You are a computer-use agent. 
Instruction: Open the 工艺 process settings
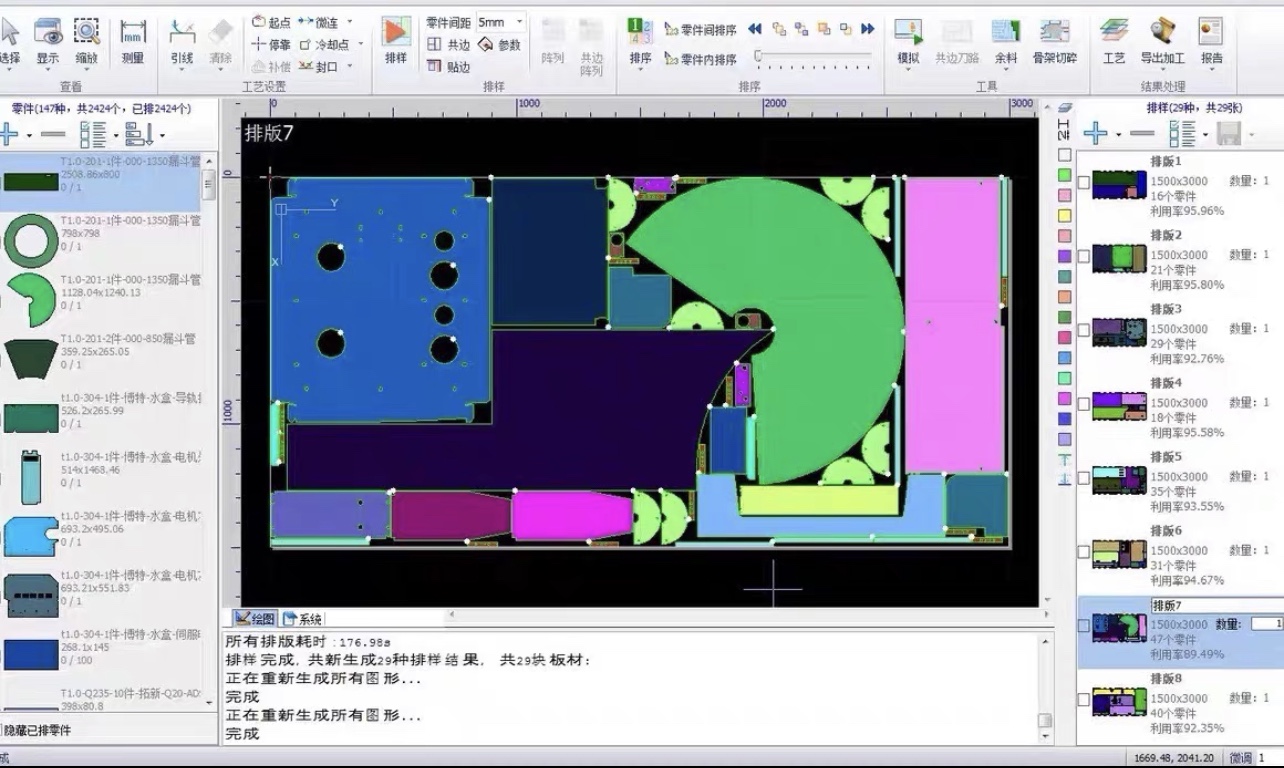(1114, 40)
